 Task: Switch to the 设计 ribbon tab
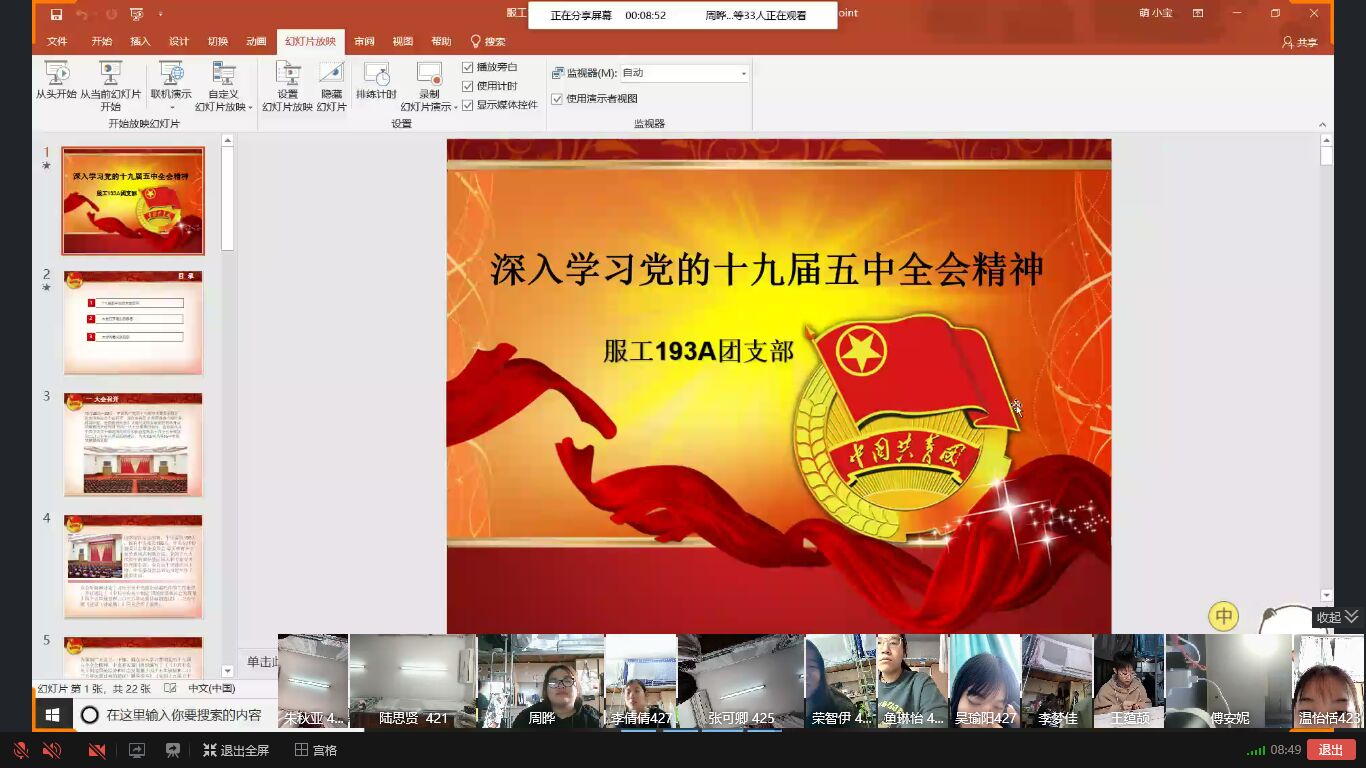click(179, 42)
